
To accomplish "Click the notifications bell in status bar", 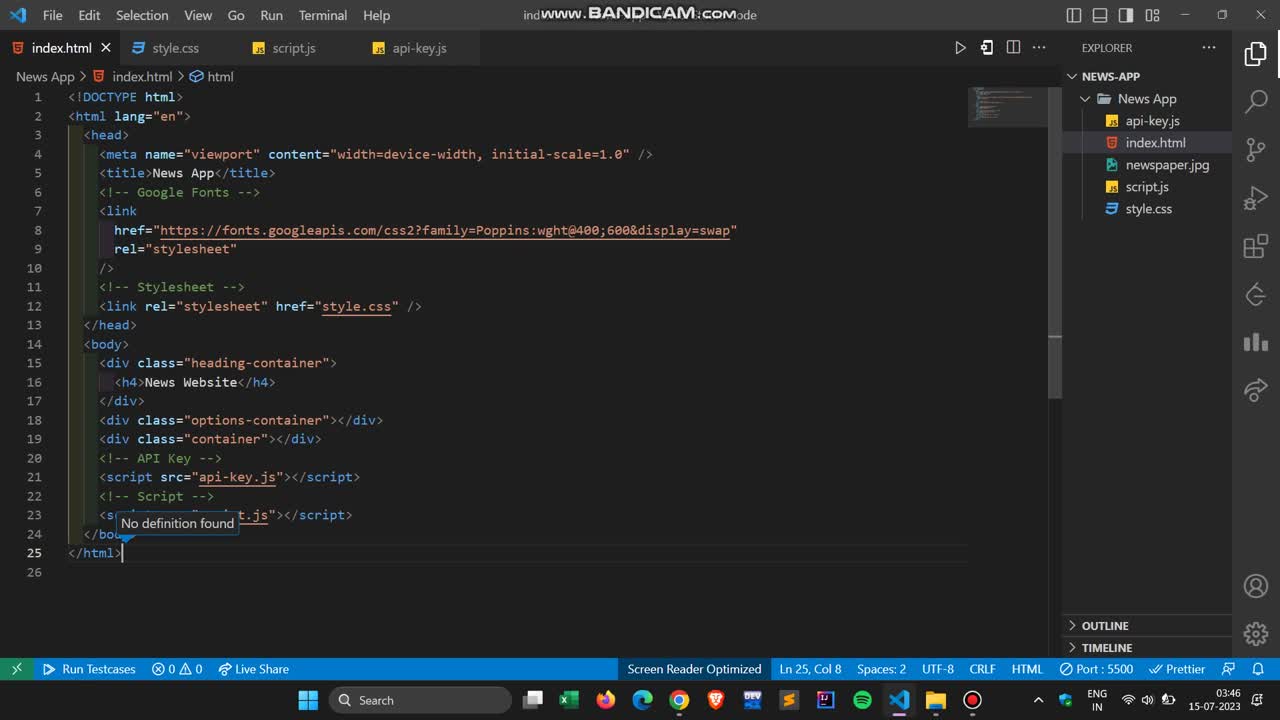I will (1258, 669).
